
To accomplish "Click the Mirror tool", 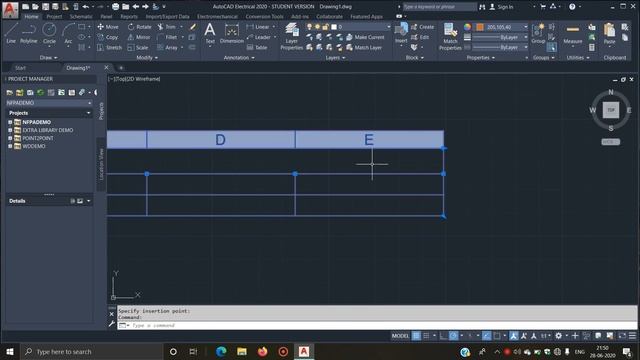I will [139, 37].
